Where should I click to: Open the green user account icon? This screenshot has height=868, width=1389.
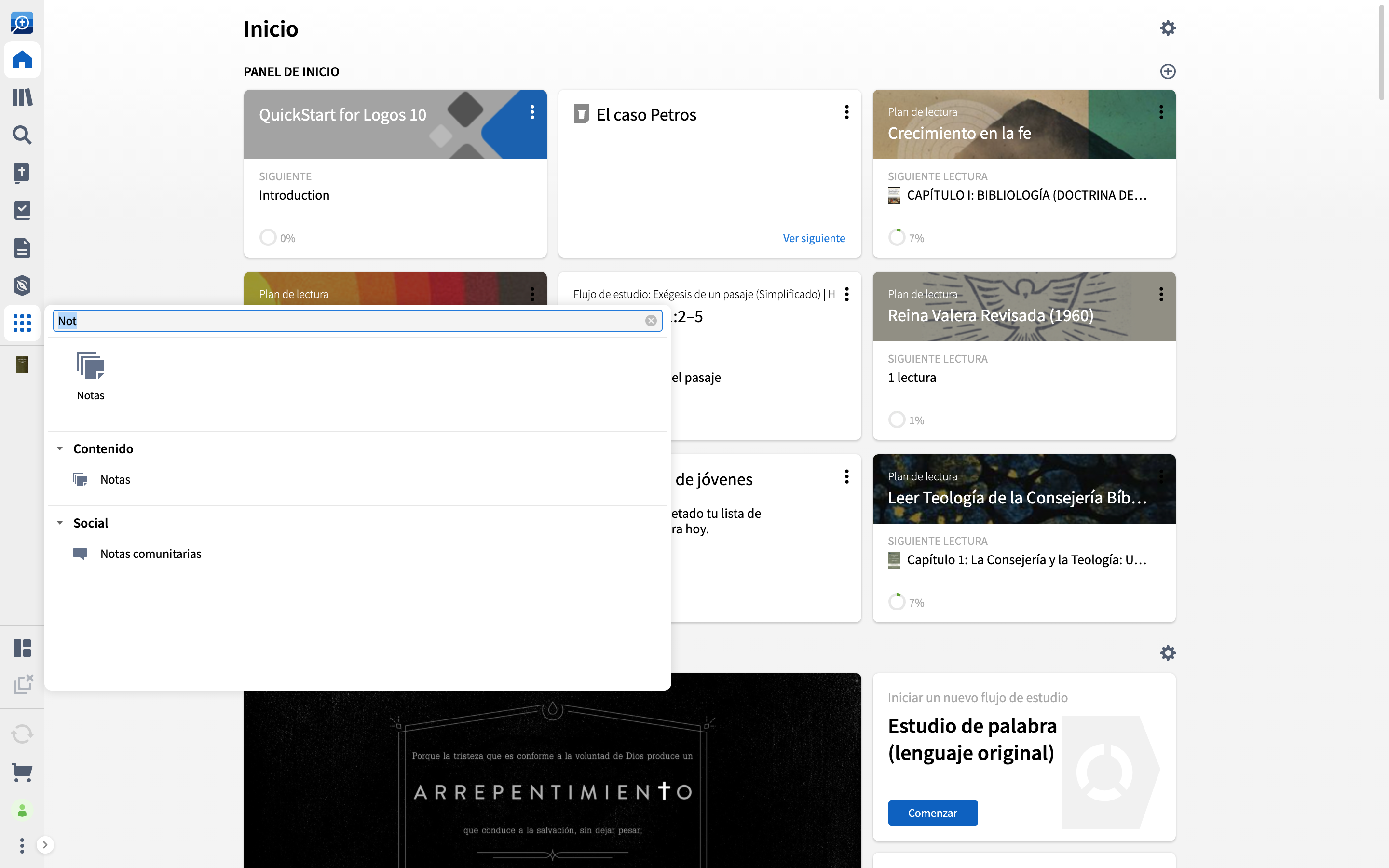[22, 811]
